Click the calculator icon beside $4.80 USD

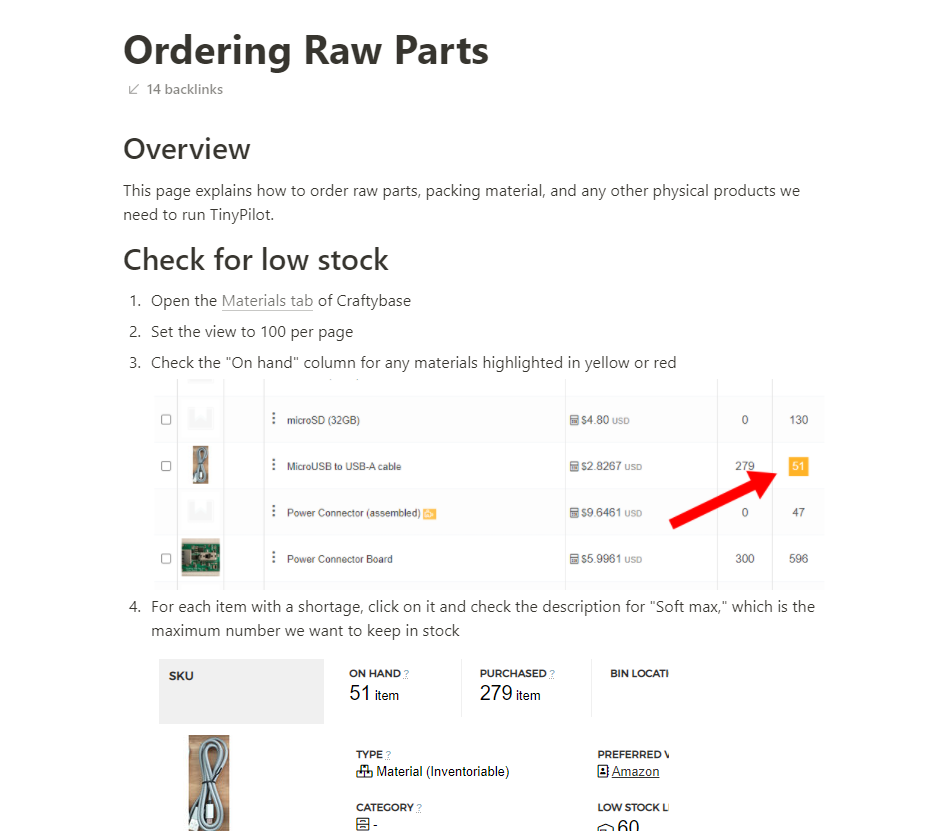[574, 420]
